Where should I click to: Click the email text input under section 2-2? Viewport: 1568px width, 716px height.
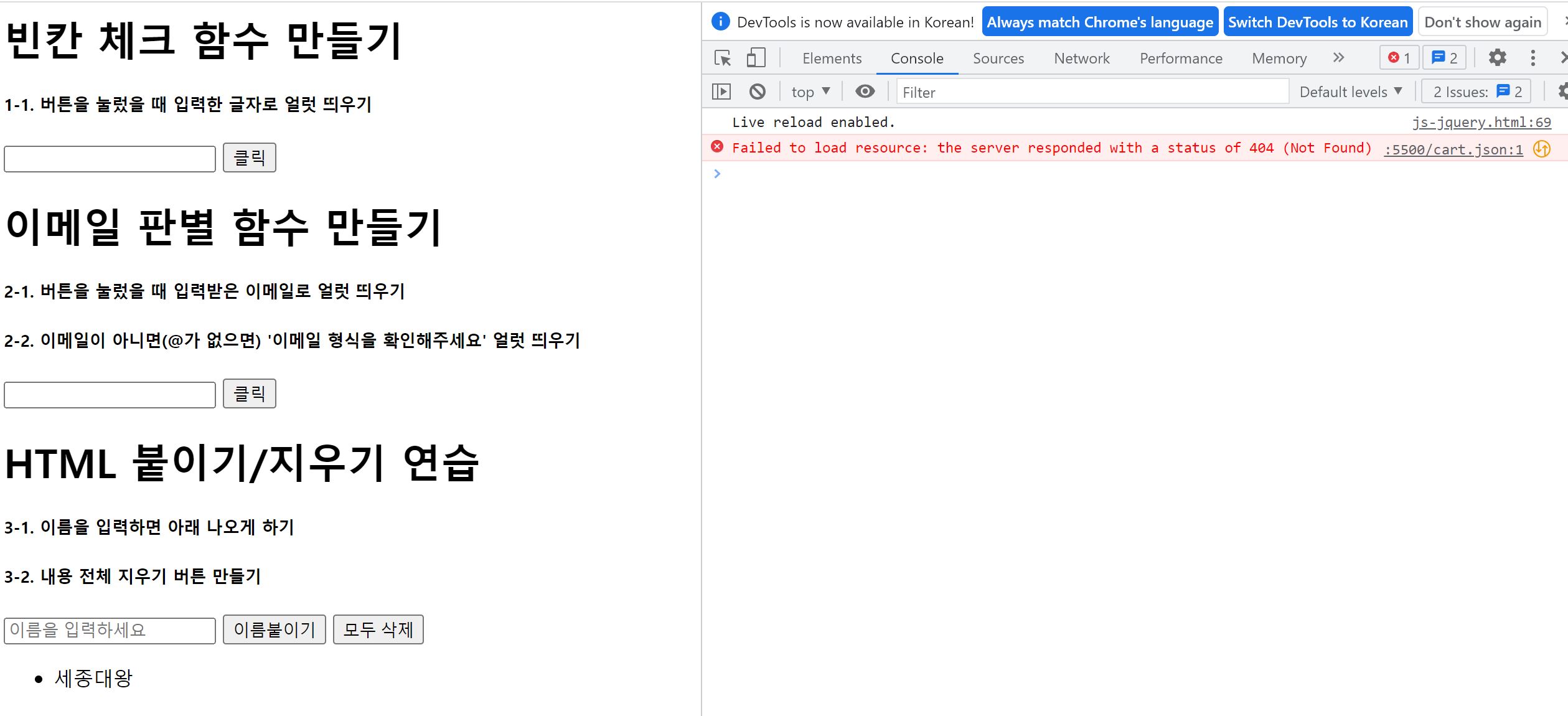click(x=110, y=395)
